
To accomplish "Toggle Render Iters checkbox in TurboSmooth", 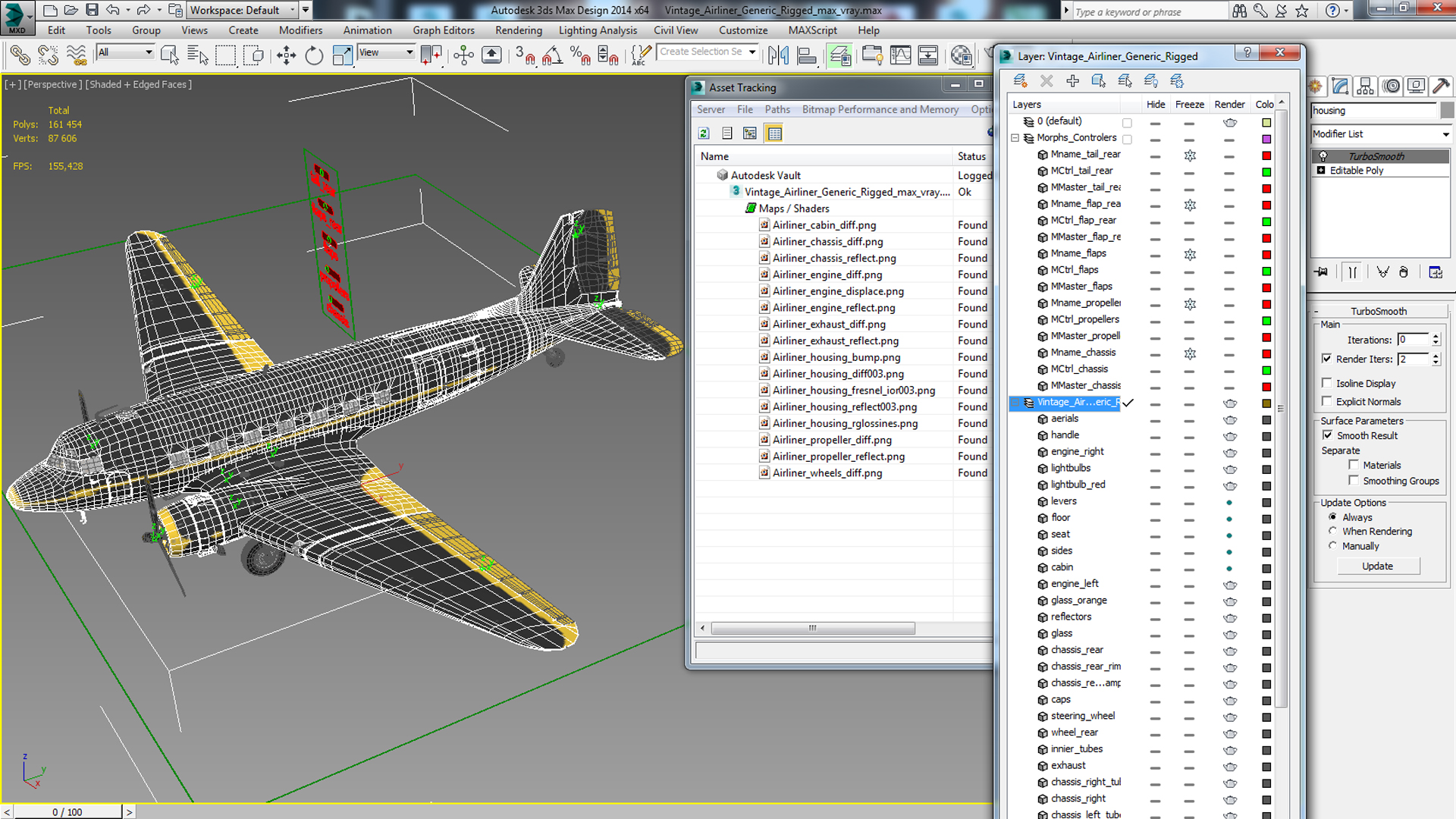I will (1326, 359).
